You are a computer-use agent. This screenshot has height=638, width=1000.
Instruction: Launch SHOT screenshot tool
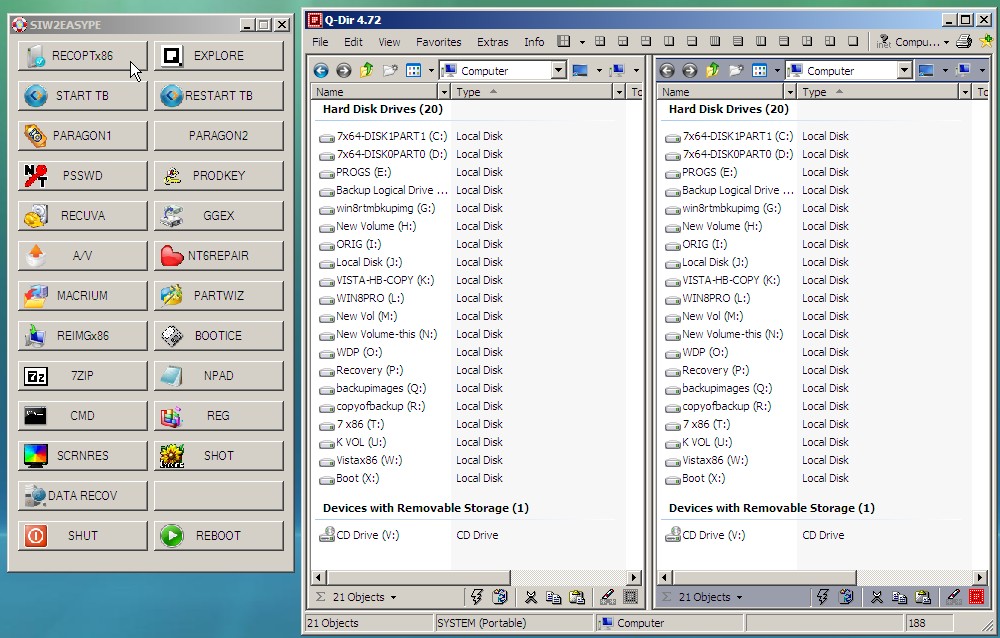click(x=219, y=456)
